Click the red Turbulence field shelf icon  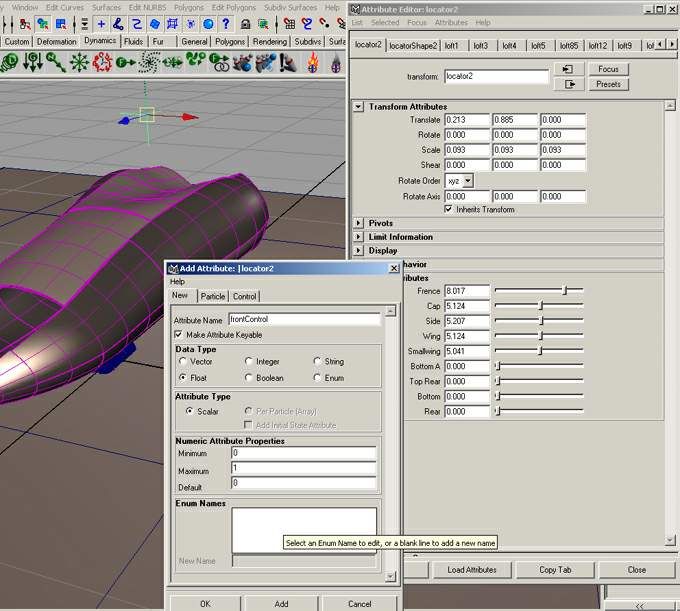click(x=103, y=63)
